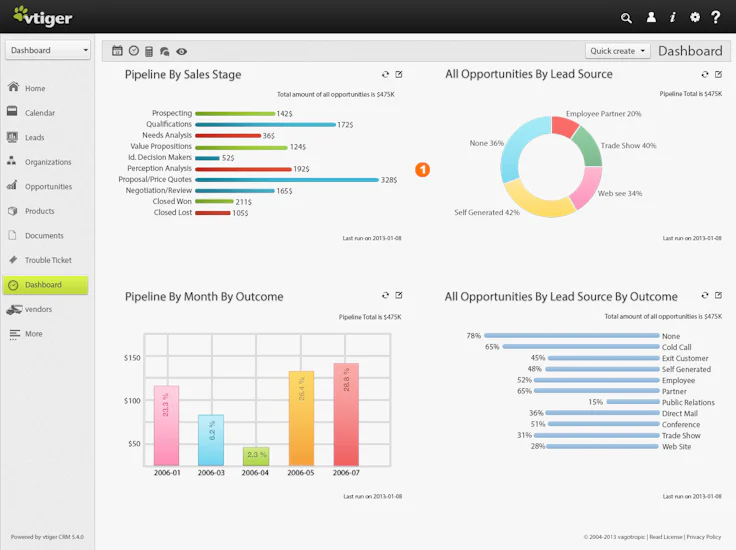Viewport: 736px width, 550px height.
Task: Click the chat bubbles toolbar icon
Action: [x=164, y=51]
